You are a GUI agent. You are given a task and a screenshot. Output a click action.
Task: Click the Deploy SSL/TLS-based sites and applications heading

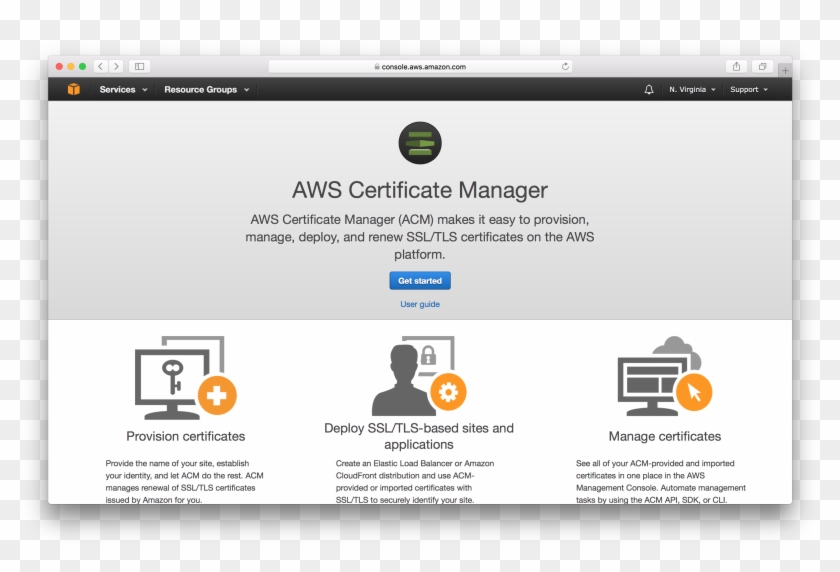pyautogui.click(x=419, y=436)
